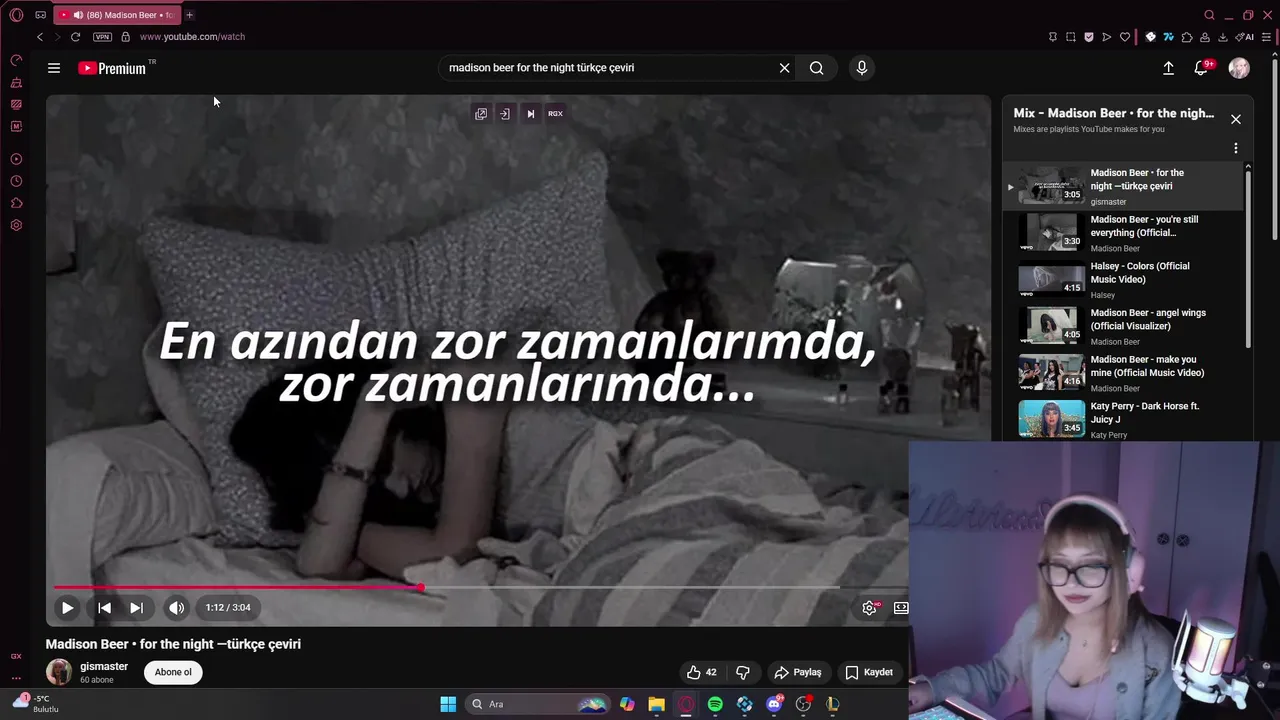Click the skip-next overlay icon on video
The image size is (1280, 720).
tap(531, 114)
